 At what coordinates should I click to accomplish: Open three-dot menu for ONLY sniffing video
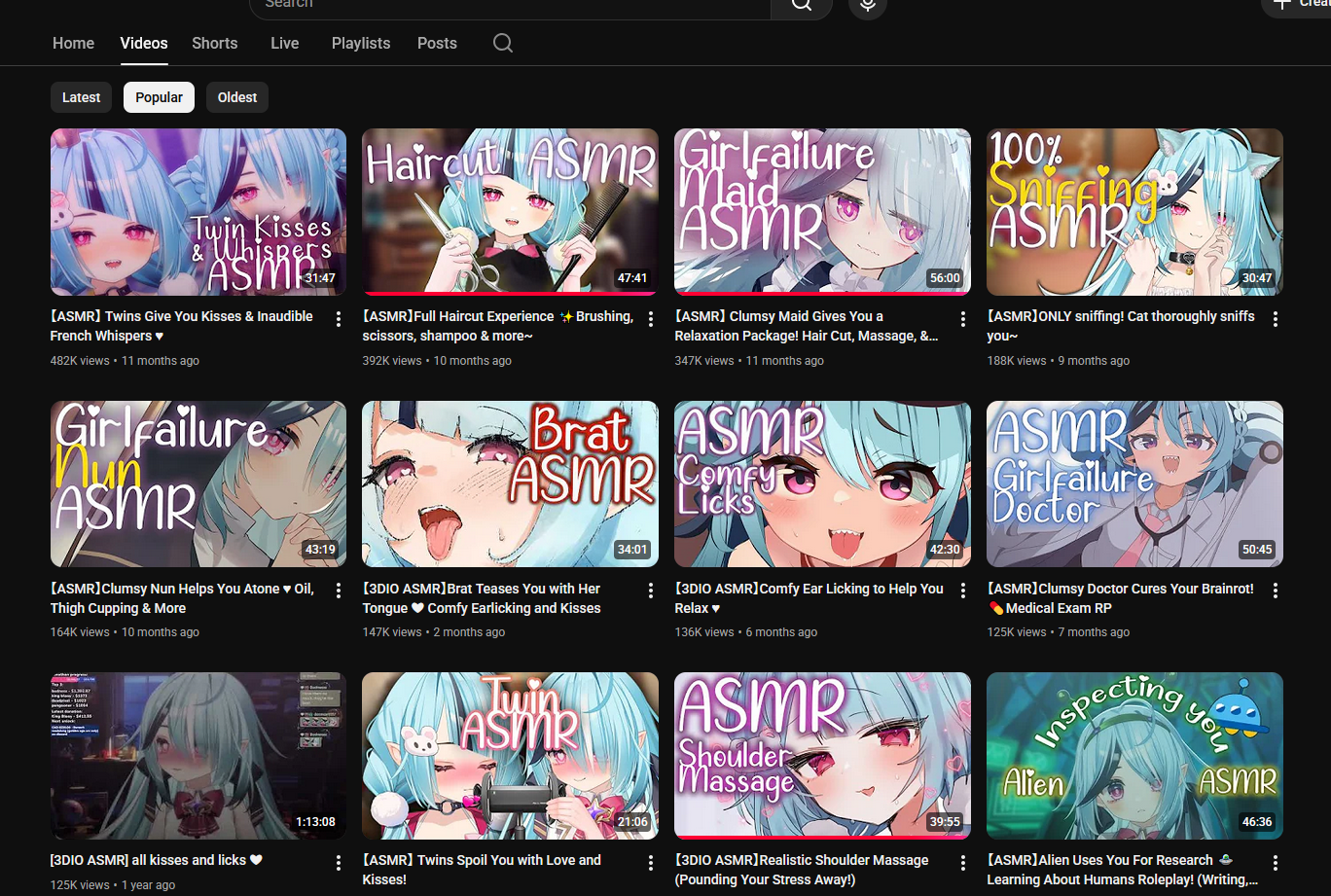tap(1275, 319)
